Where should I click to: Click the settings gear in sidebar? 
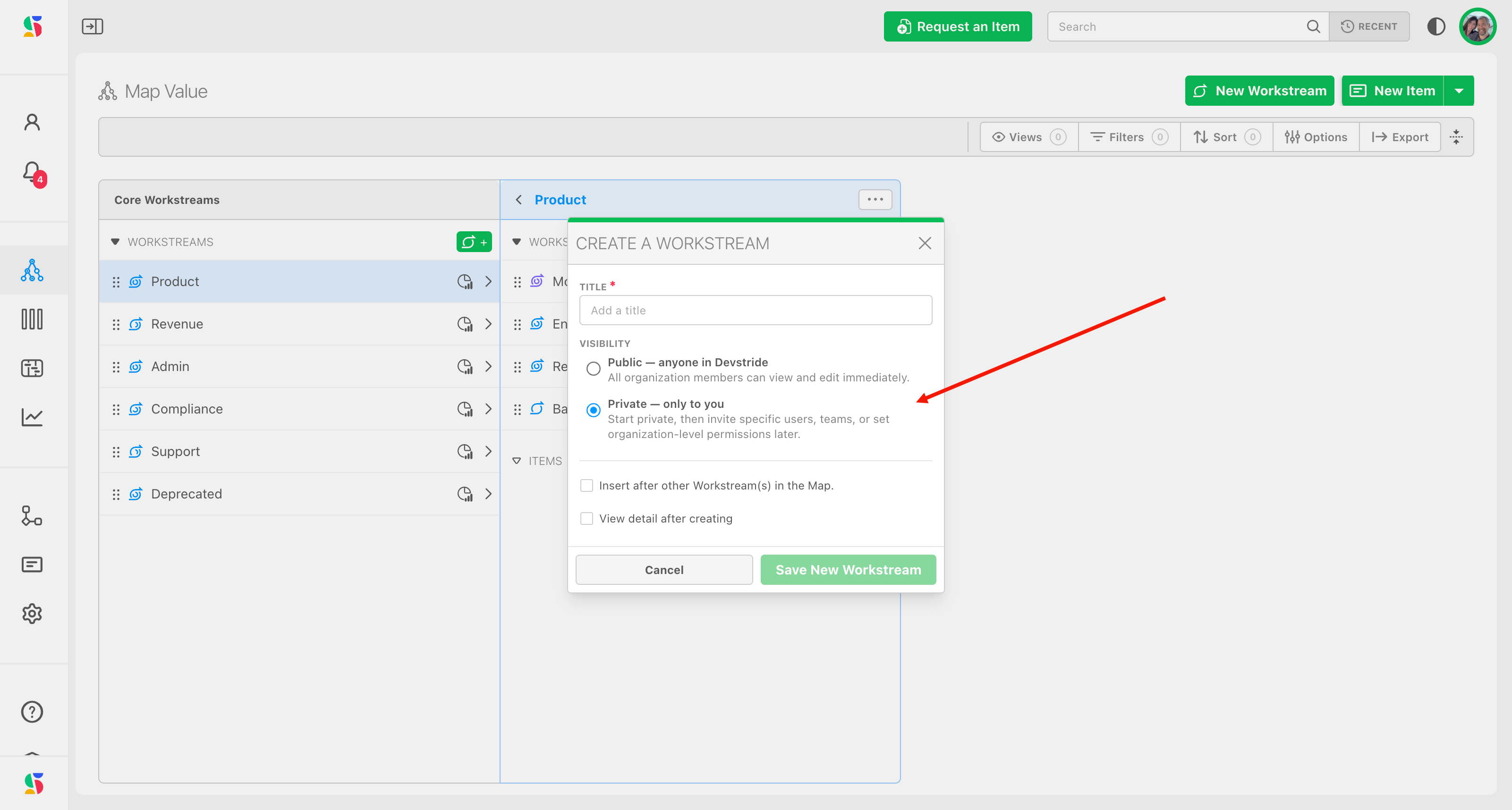(32, 614)
